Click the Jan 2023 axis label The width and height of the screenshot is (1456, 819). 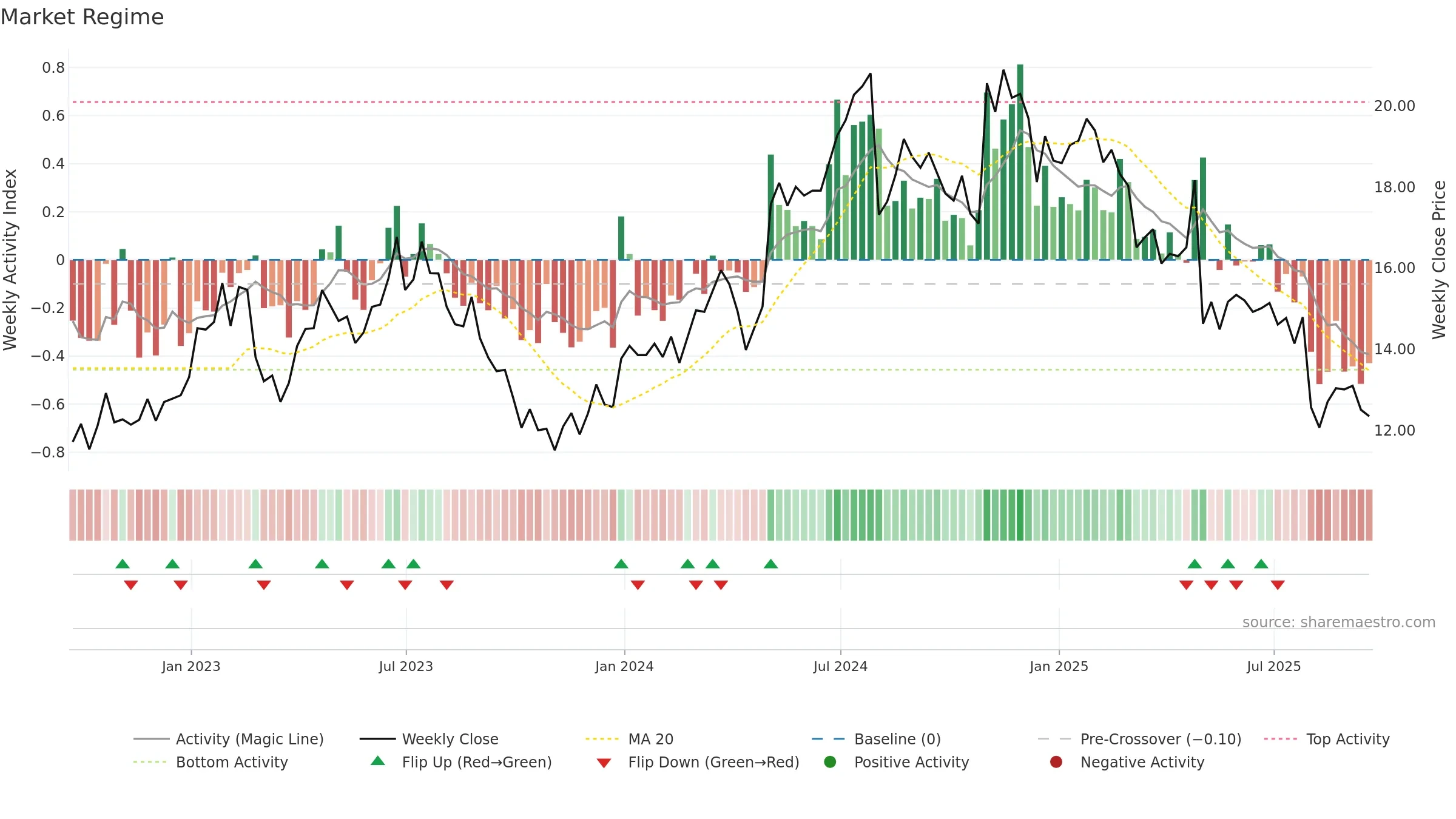pos(191,667)
